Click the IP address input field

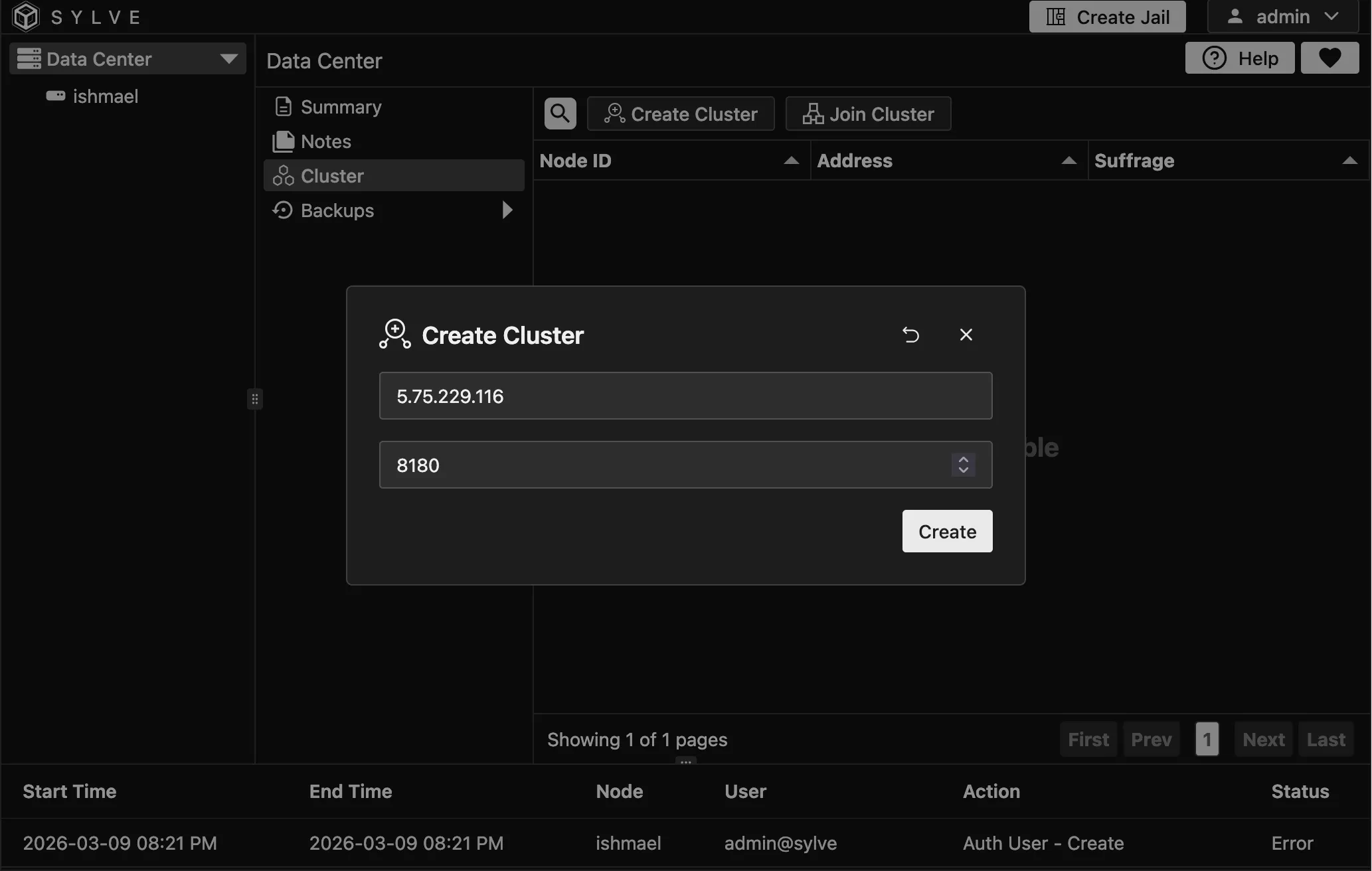pos(685,396)
